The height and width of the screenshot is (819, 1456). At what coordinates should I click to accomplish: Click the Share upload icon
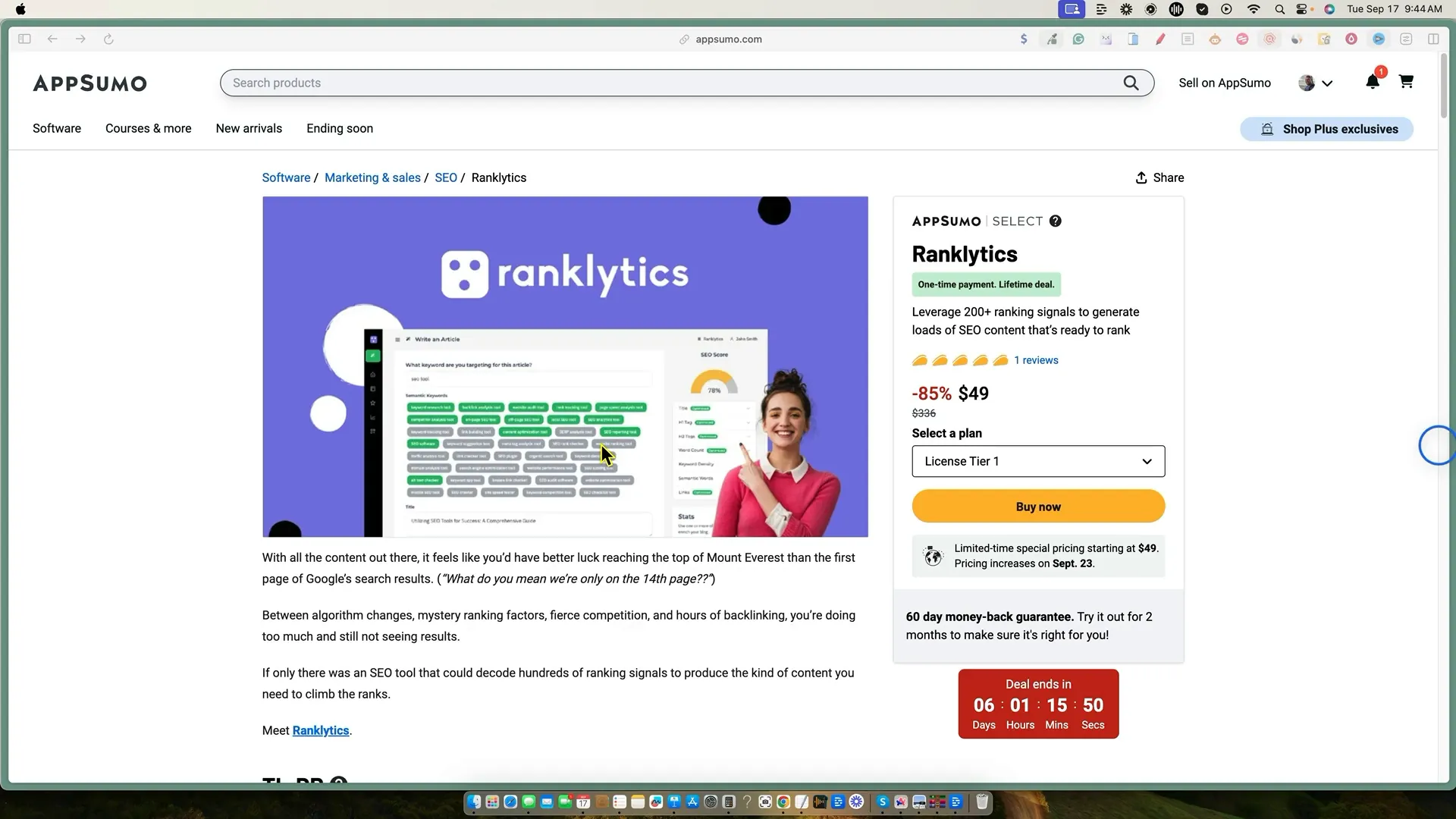tap(1141, 177)
